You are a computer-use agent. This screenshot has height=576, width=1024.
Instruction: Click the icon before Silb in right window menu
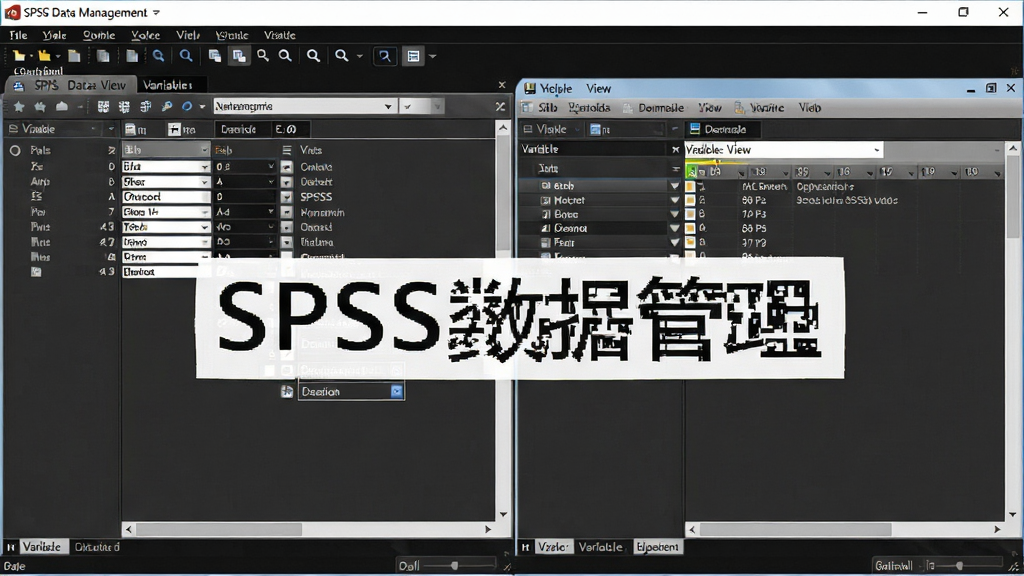coord(528,108)
